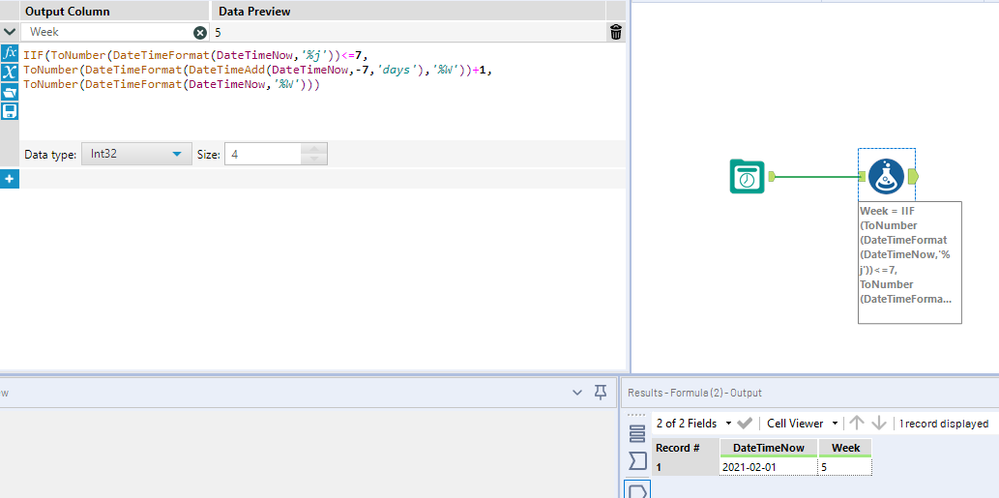Select the Formula tool on canvas
The height and width of the screenshot is (498, 999).
(886, 176)
